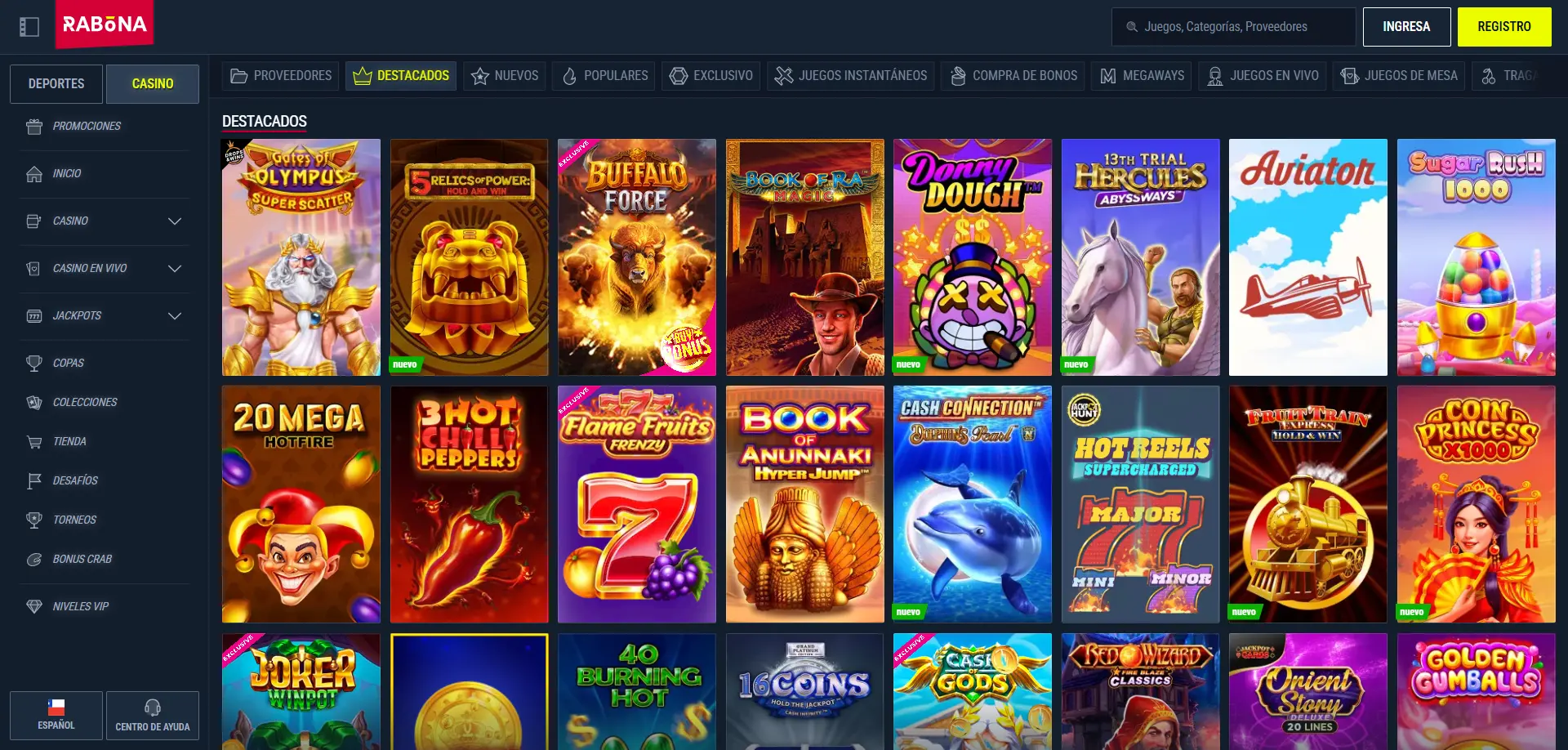Image resolution: width=1568 pixels, height=750 pixels.
Task: Click the Tienda shopping cart icon
Action: (34, 442)
